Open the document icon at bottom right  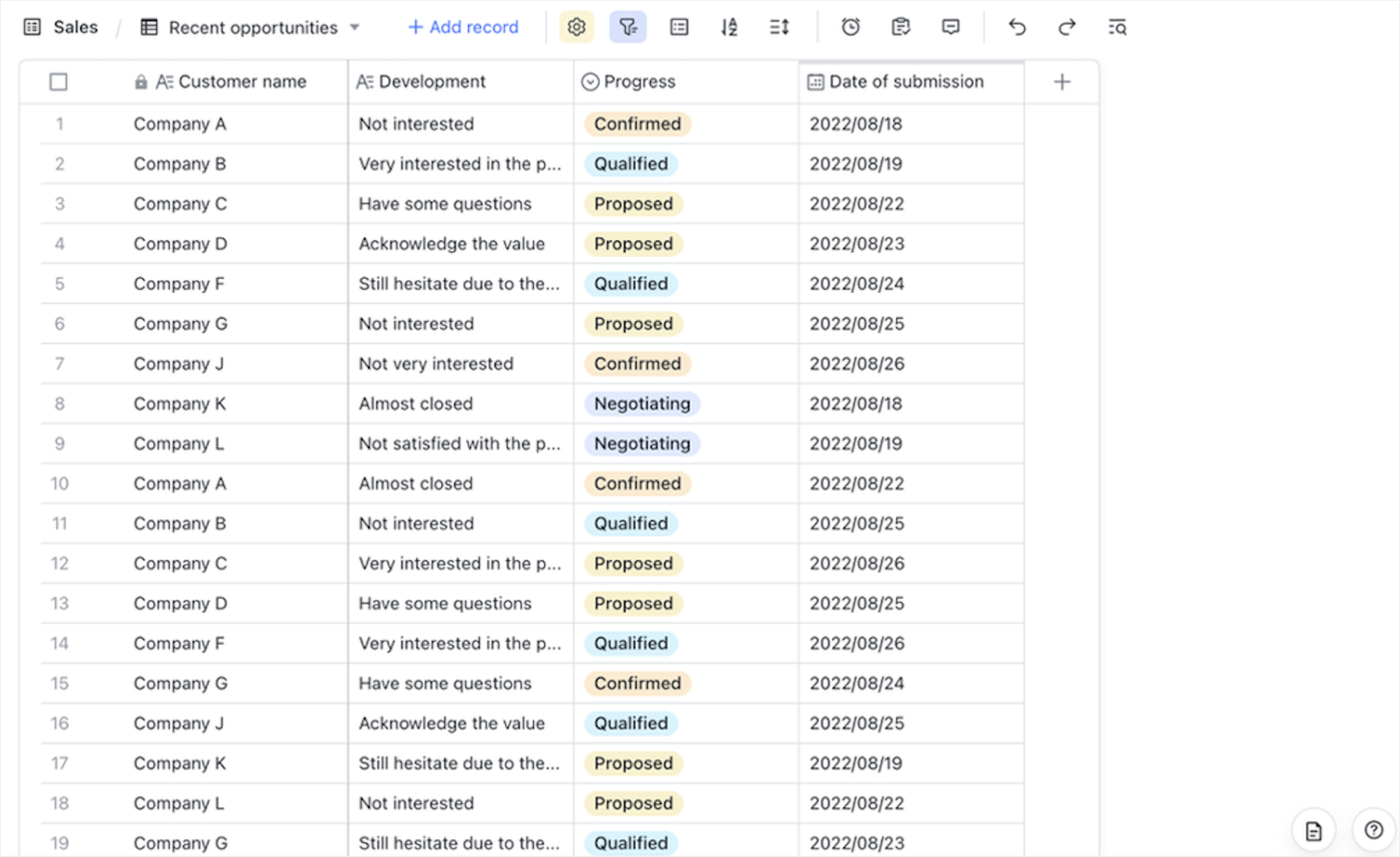[x=1314, y=831]
